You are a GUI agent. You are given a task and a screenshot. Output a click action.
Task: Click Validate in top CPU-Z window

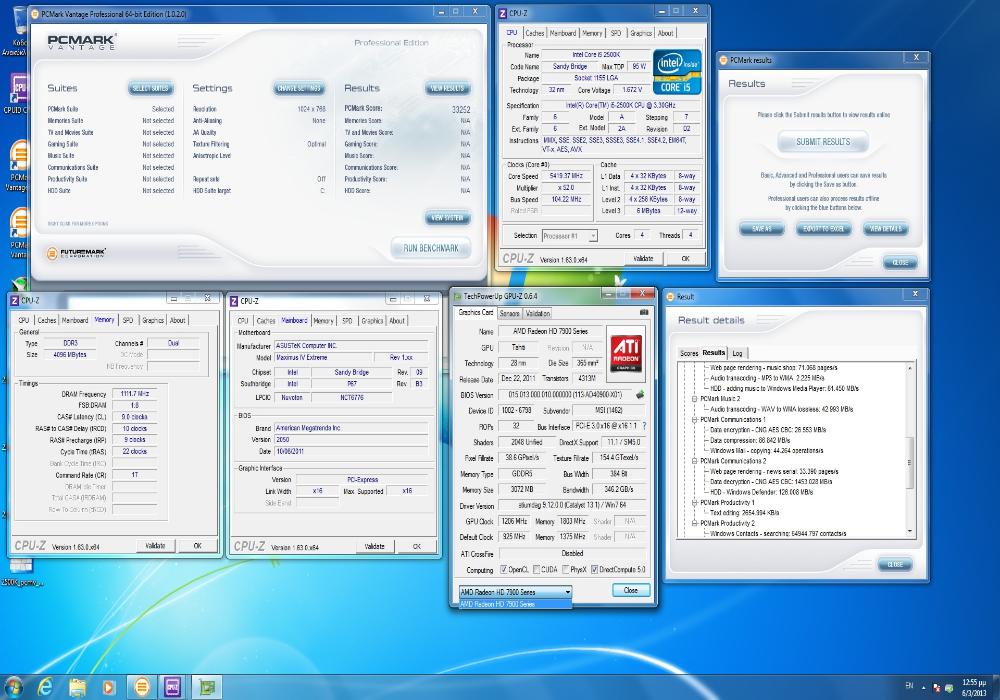click(643, 258)
